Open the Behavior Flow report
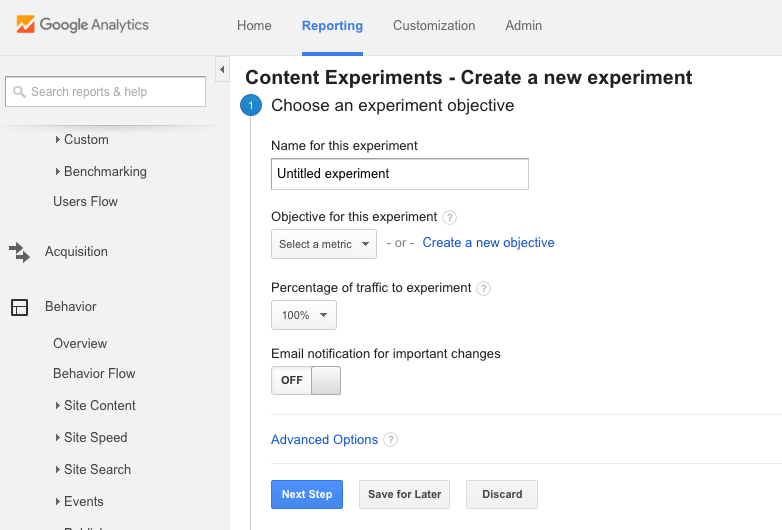The image size is (782, 530). [94, 373]
